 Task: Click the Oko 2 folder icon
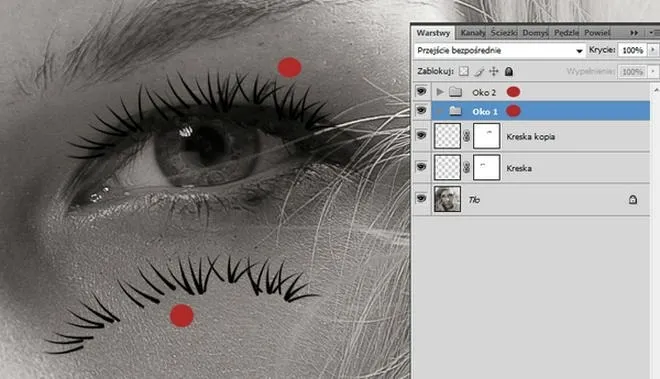pos(455,92)
